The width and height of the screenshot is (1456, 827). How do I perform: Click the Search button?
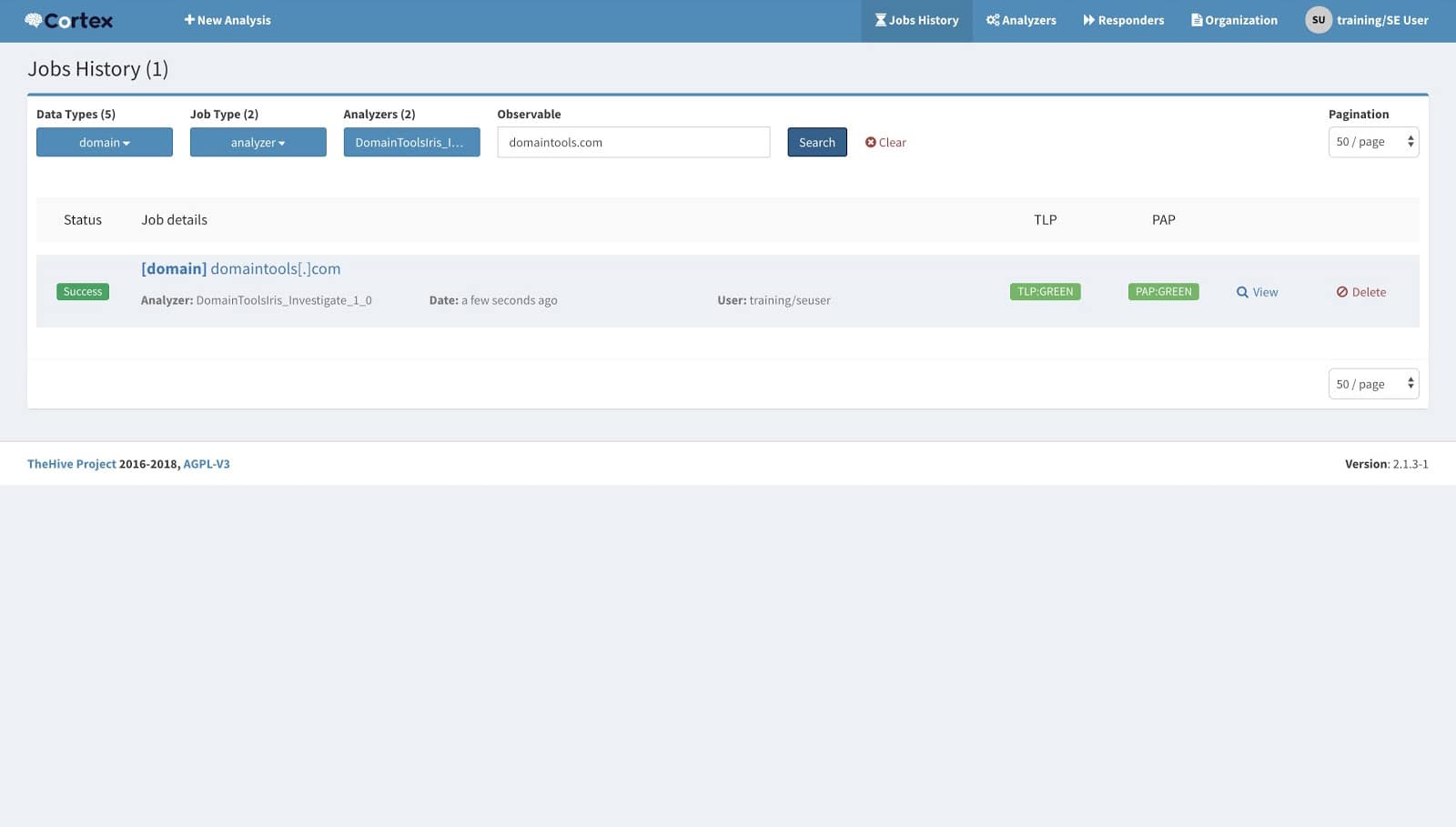[x=817, y=142]
